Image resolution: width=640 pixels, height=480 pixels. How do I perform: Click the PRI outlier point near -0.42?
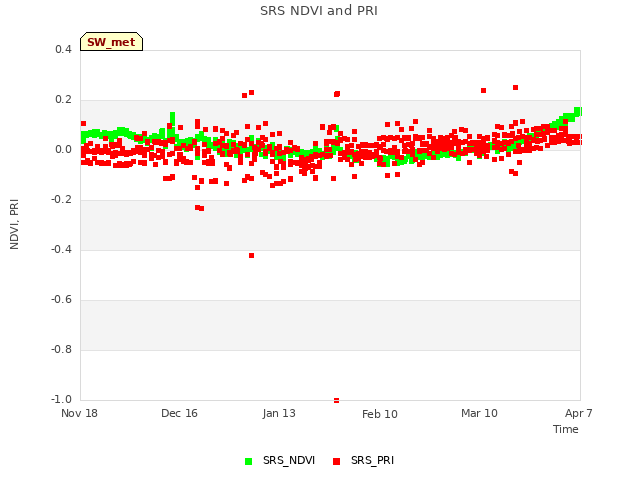click(x=251, y=256)
